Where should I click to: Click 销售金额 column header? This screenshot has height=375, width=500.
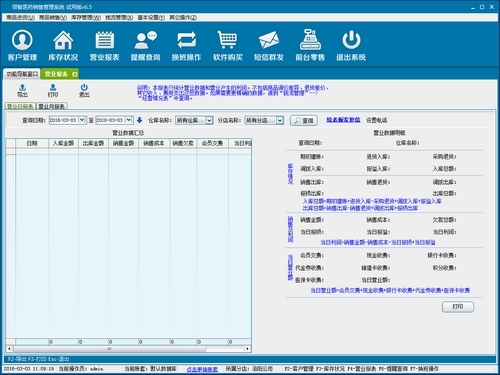click(x=123, y=143)
